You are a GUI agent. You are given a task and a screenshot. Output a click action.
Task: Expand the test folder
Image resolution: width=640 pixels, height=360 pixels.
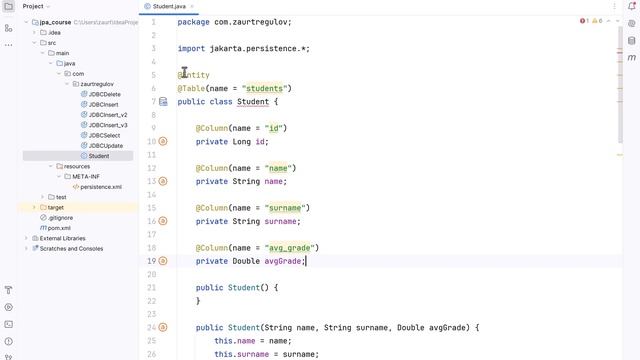coord(43,197)
